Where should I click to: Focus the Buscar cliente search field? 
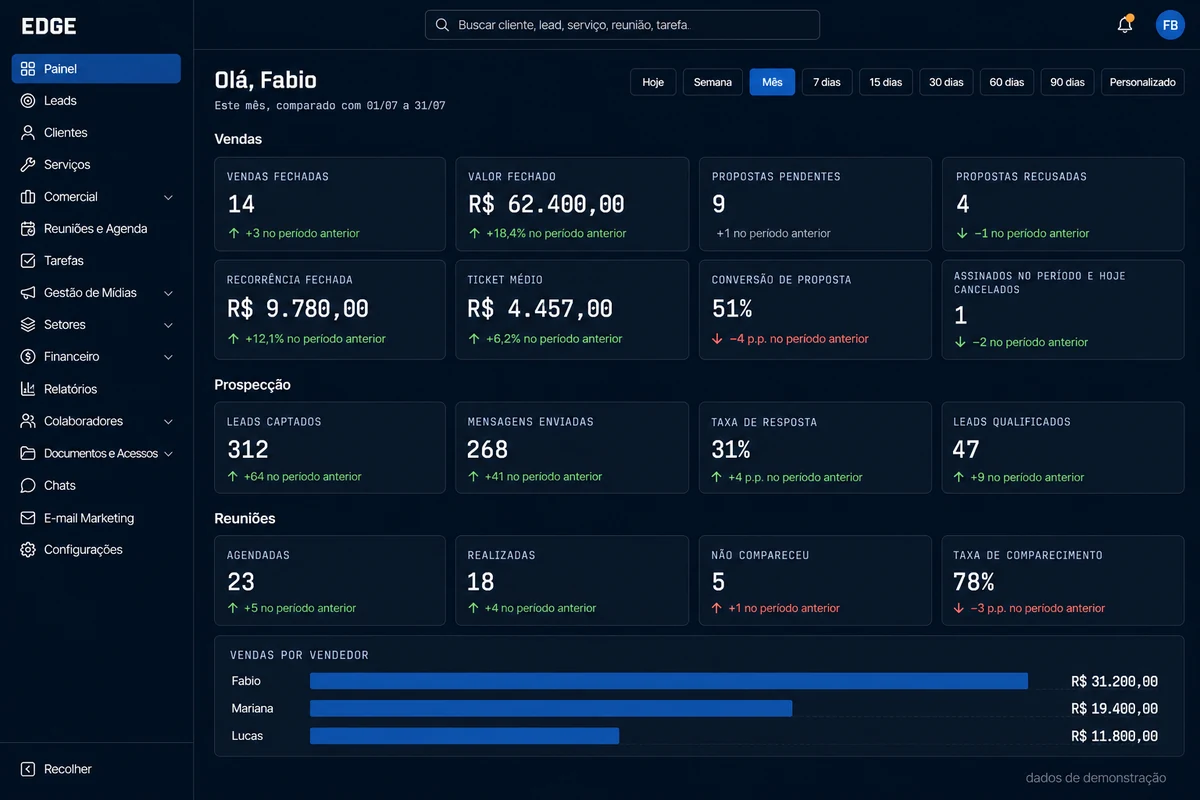[x=622, y=25]
